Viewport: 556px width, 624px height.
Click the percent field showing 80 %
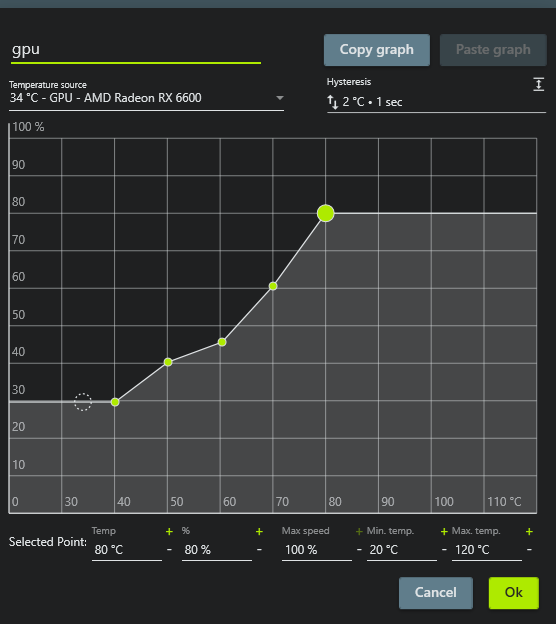click(217, 550)
